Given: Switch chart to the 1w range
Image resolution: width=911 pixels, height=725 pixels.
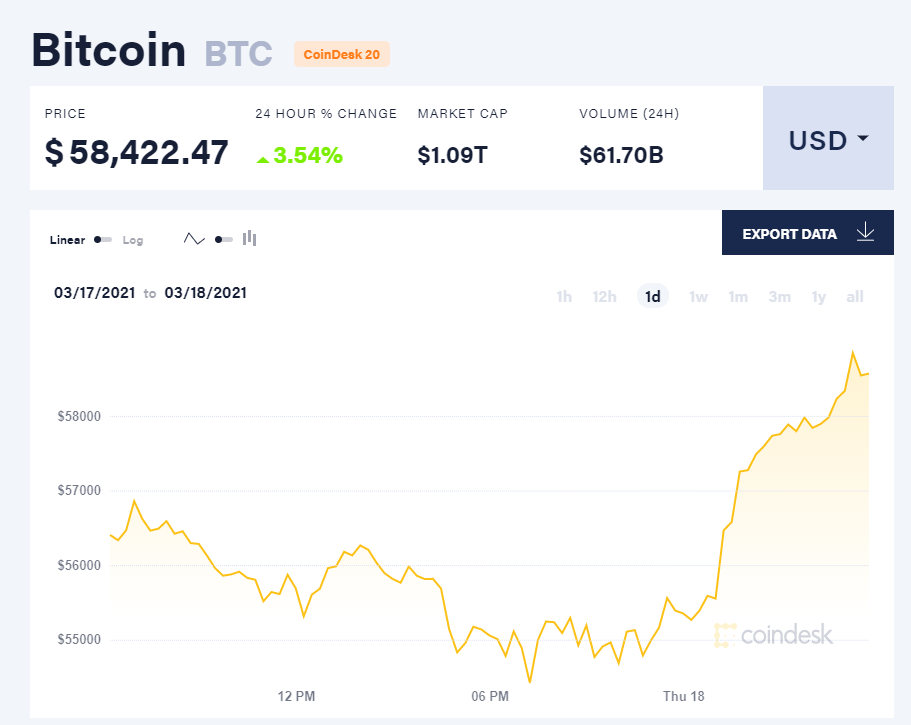Looking at the screenshot, I should (x=698, y=296).
